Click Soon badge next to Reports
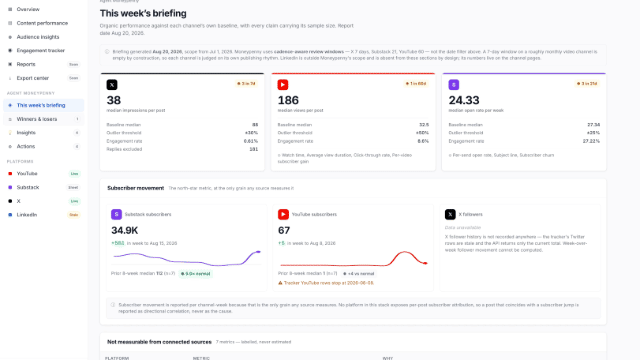 click(x=73, y=64)
